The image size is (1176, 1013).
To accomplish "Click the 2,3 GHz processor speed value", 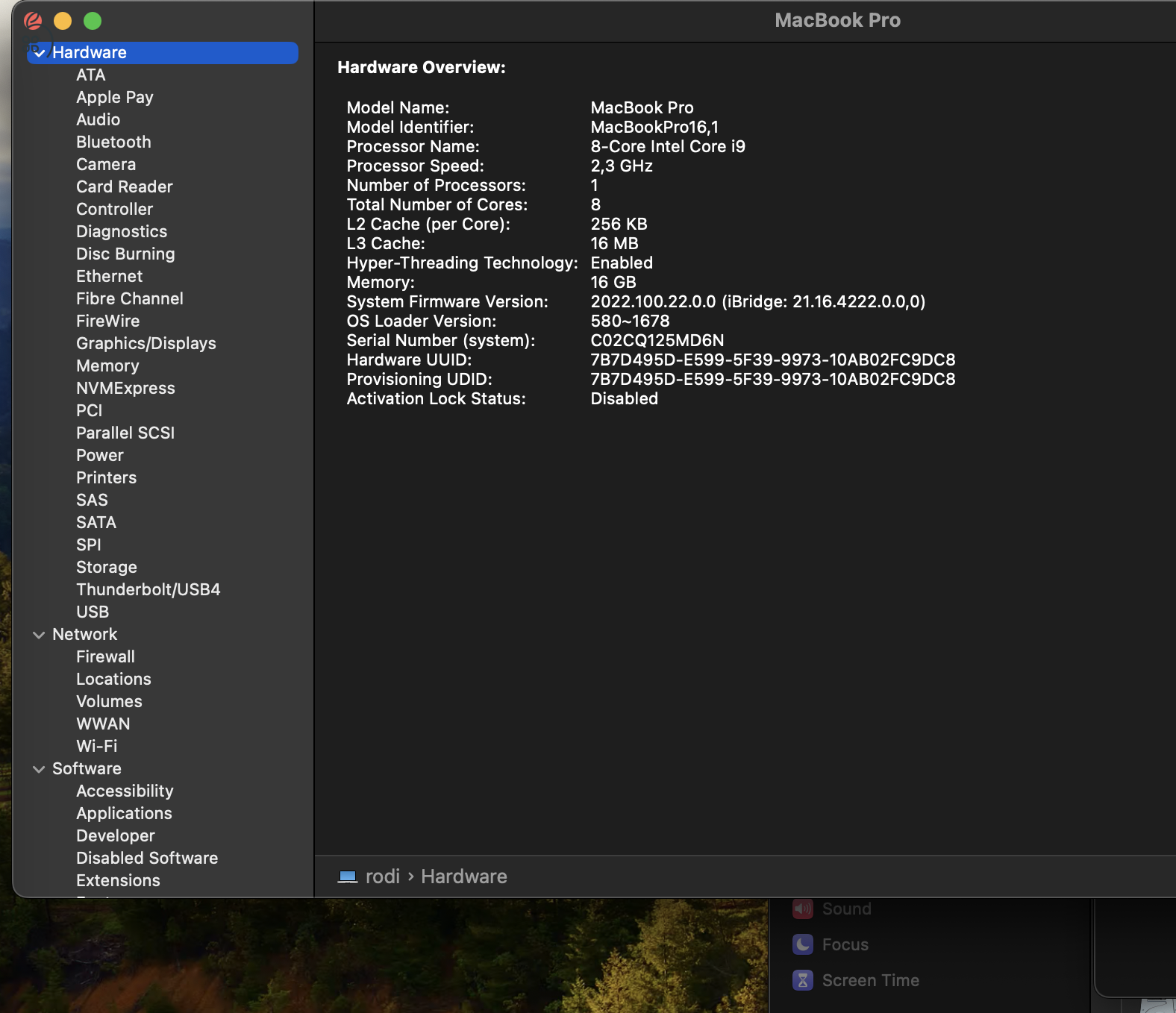I will [x=622, y=166].
